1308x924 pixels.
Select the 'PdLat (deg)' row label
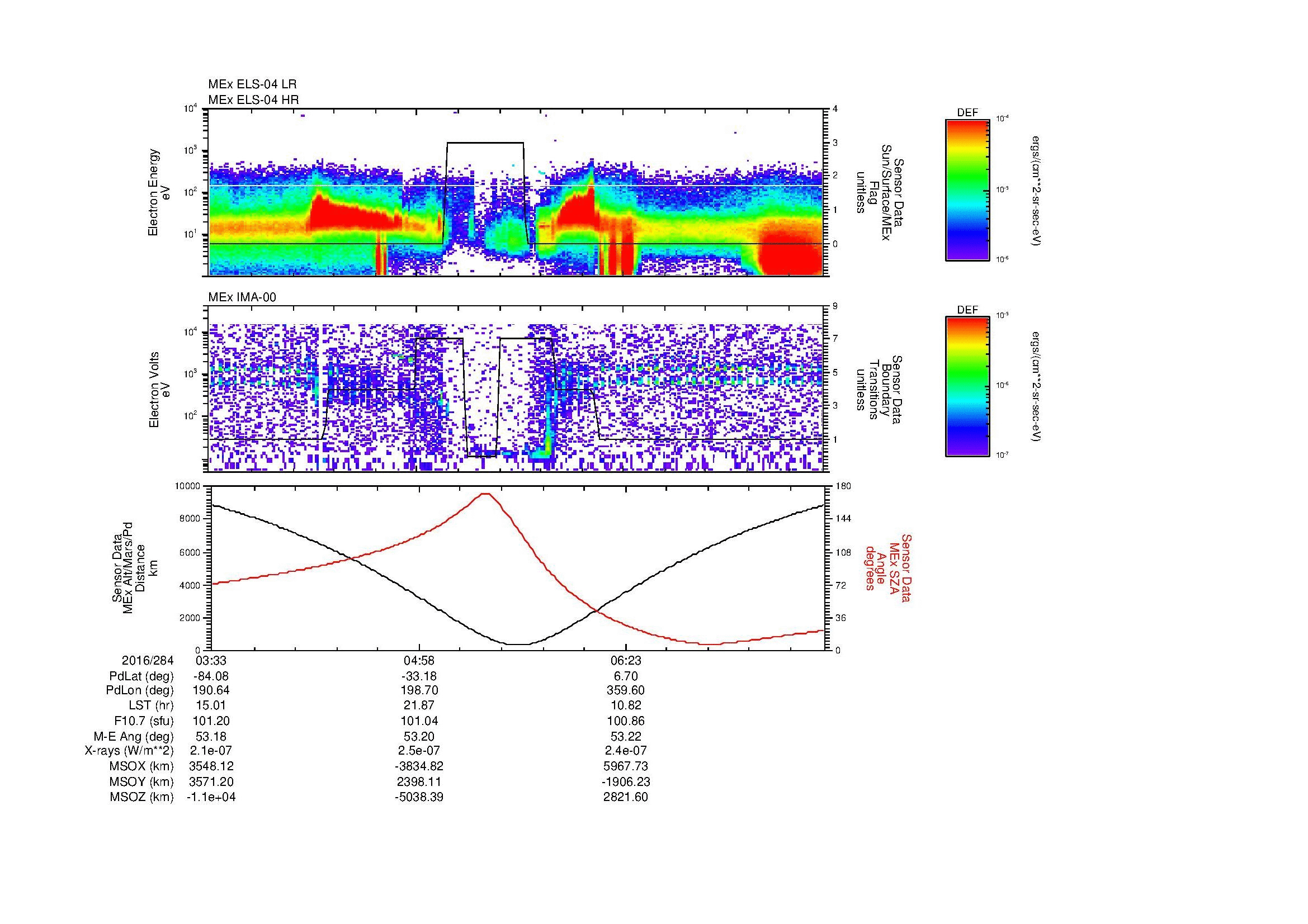pyautogui.click(x=141, y=676)
